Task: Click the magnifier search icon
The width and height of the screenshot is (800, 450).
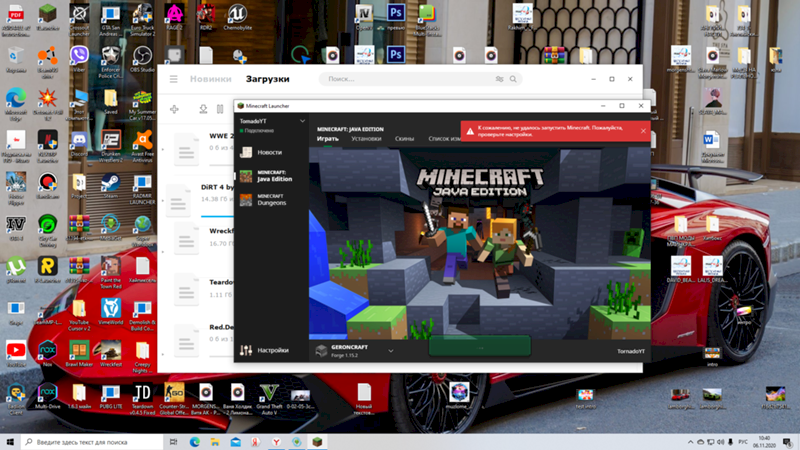Action: [x=513, y=79]
